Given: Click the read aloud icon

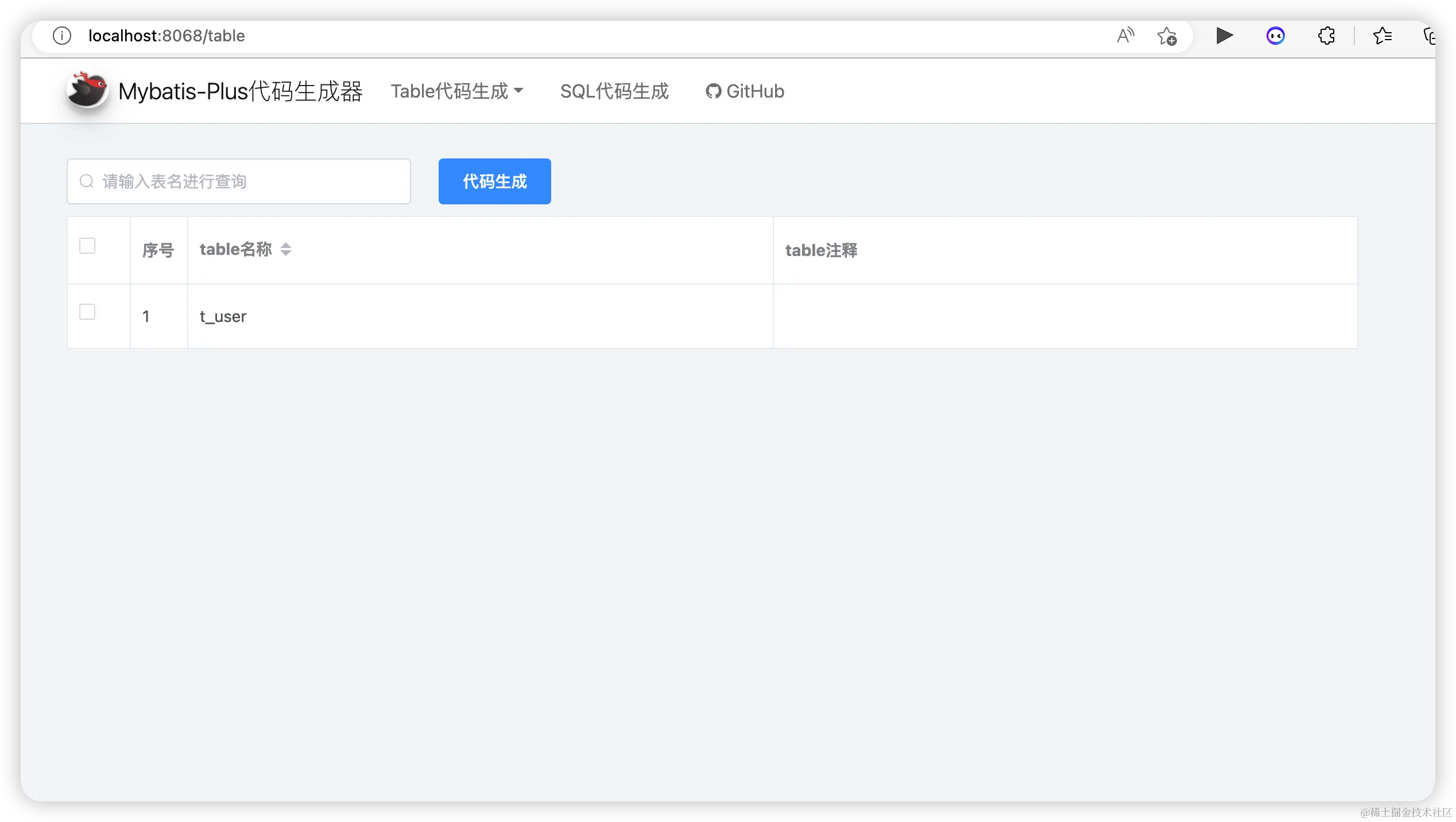Looking at the screenshot, I should pyautogui.click(x=1125, y=36).
